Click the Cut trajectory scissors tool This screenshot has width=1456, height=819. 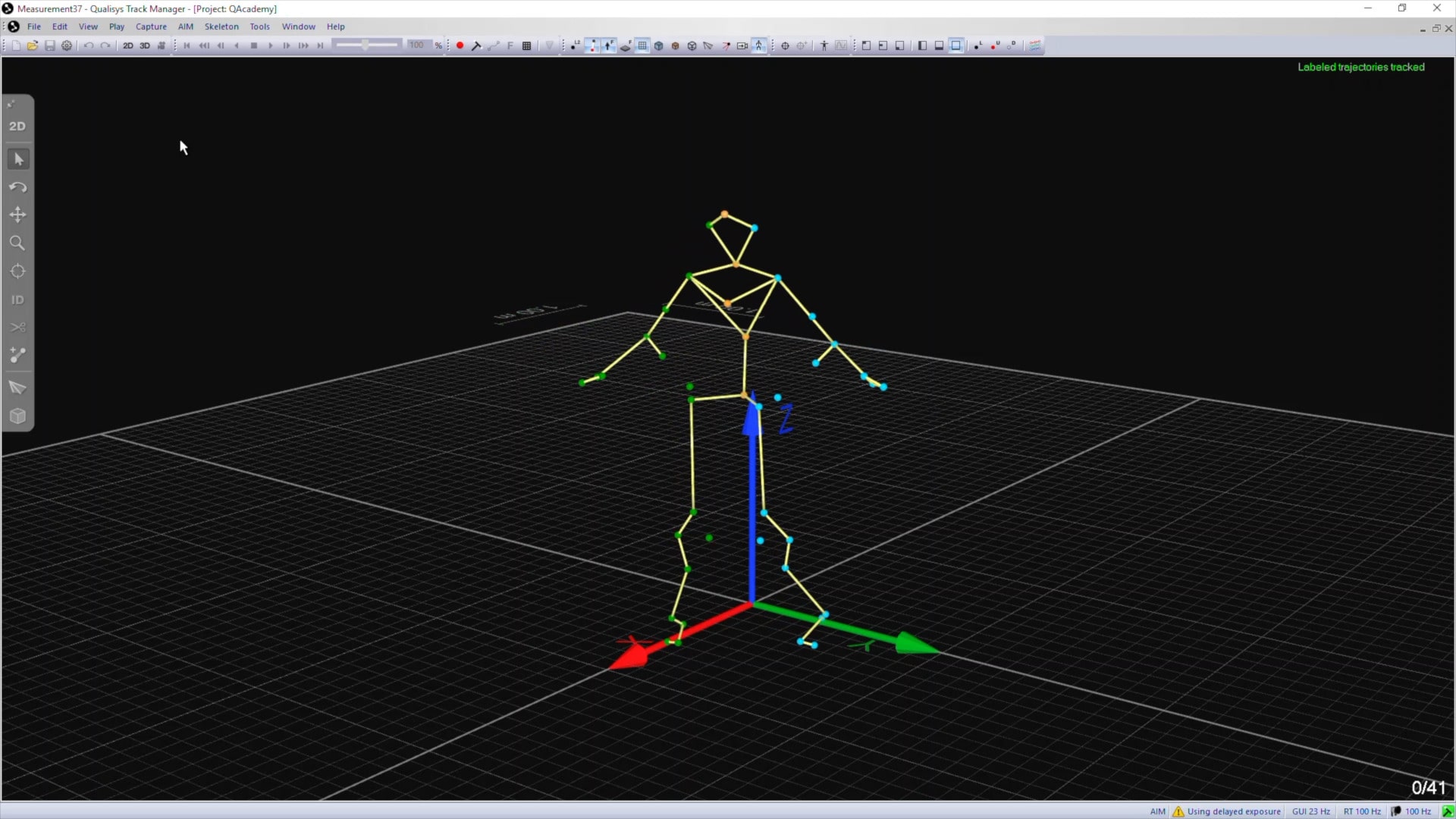pos(17,328)
